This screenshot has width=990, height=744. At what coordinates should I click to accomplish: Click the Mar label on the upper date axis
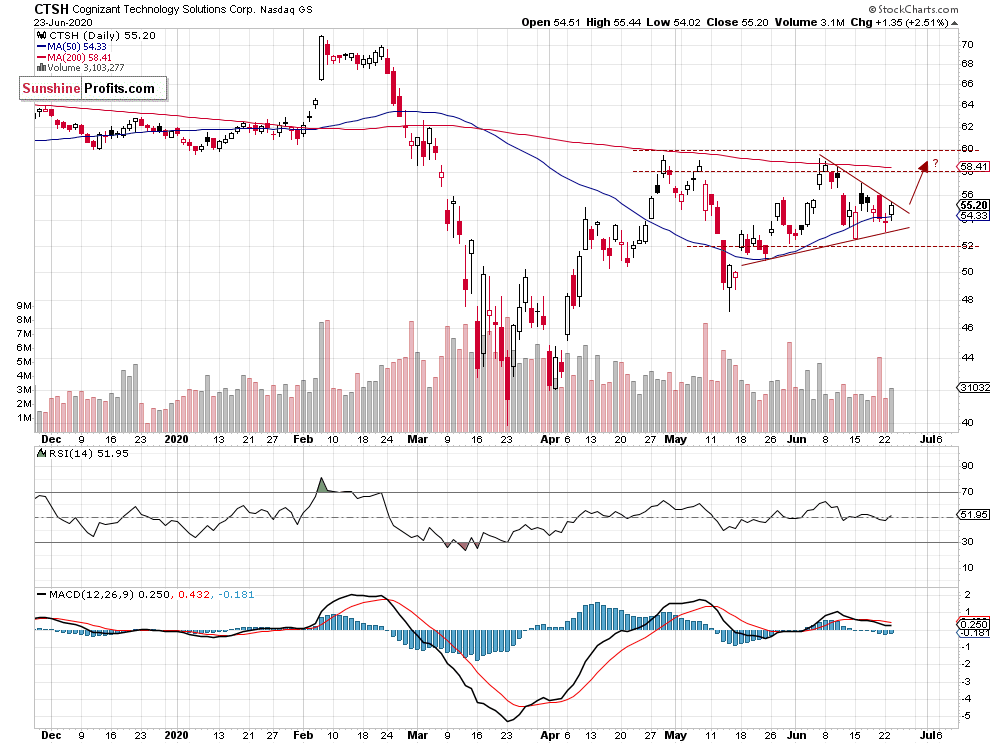coord(417,439)
